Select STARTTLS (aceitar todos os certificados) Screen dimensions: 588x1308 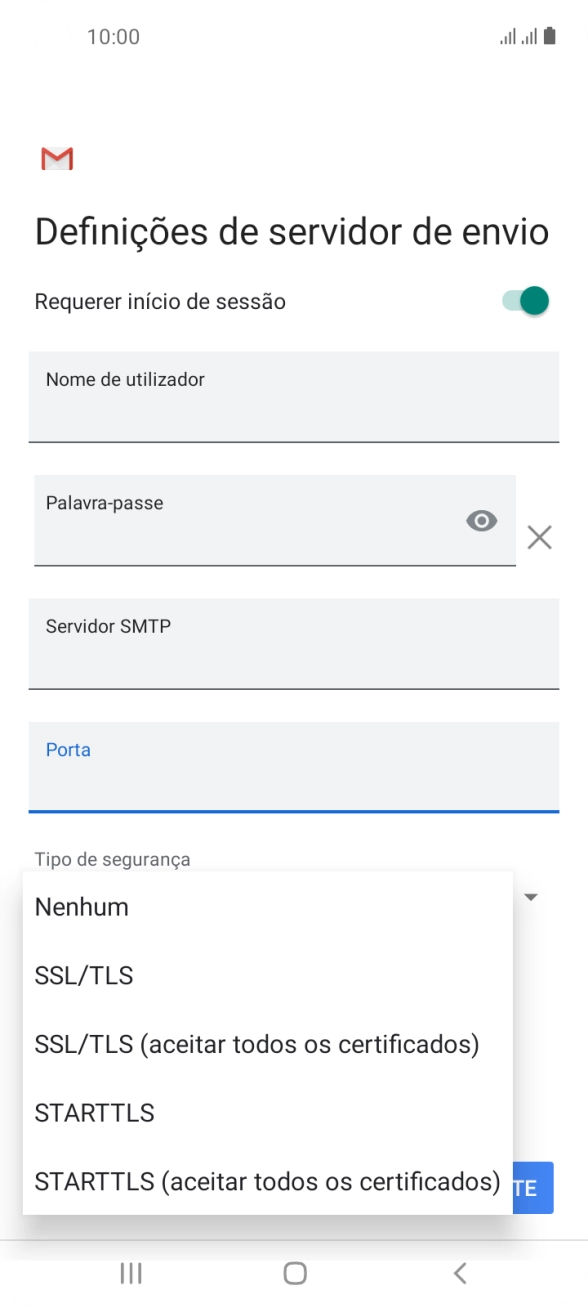point(264,1181)
